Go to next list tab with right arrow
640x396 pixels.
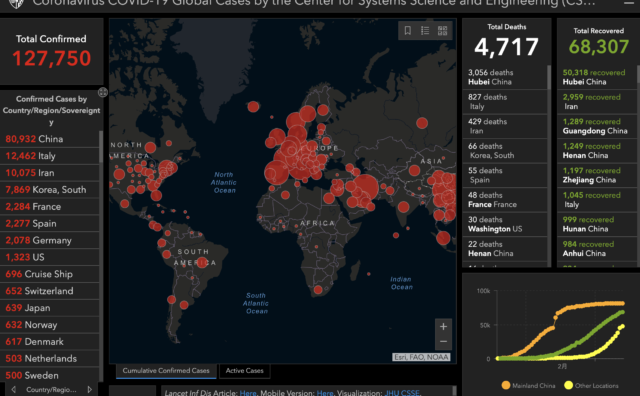tap(89, 389)
